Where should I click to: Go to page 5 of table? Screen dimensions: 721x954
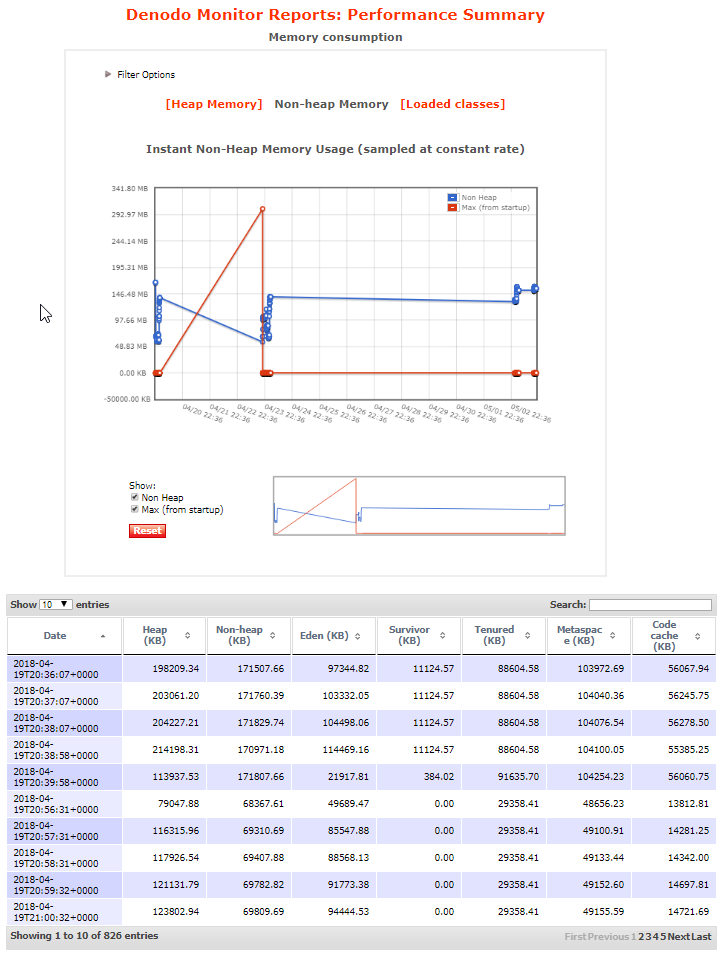point(663,936)
